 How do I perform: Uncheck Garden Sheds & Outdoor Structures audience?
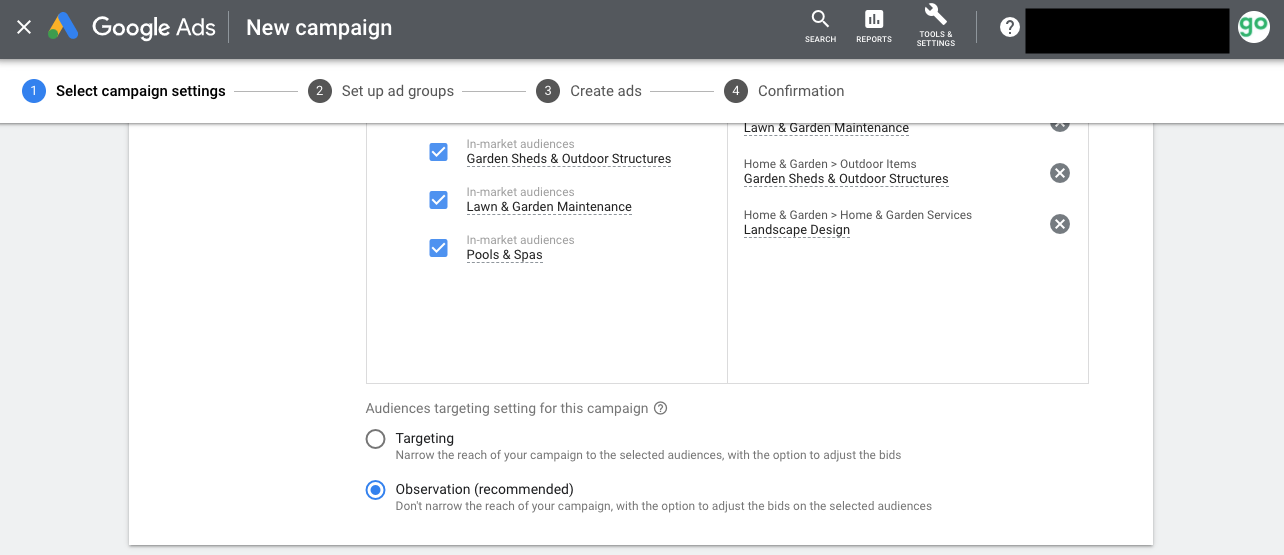point(438,152)
